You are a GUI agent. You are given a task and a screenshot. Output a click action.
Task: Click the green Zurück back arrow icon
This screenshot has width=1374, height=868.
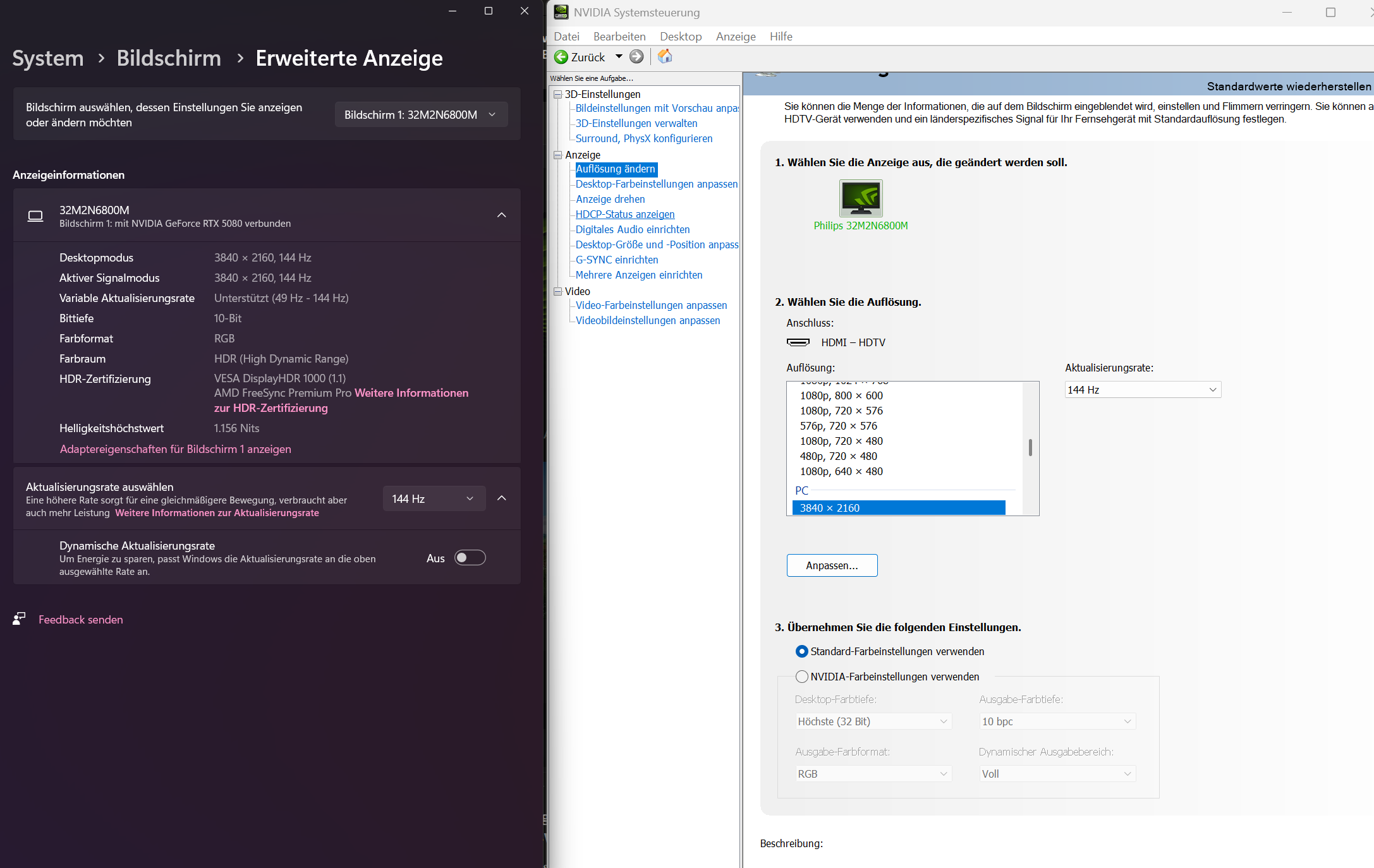tap(561, 57)
